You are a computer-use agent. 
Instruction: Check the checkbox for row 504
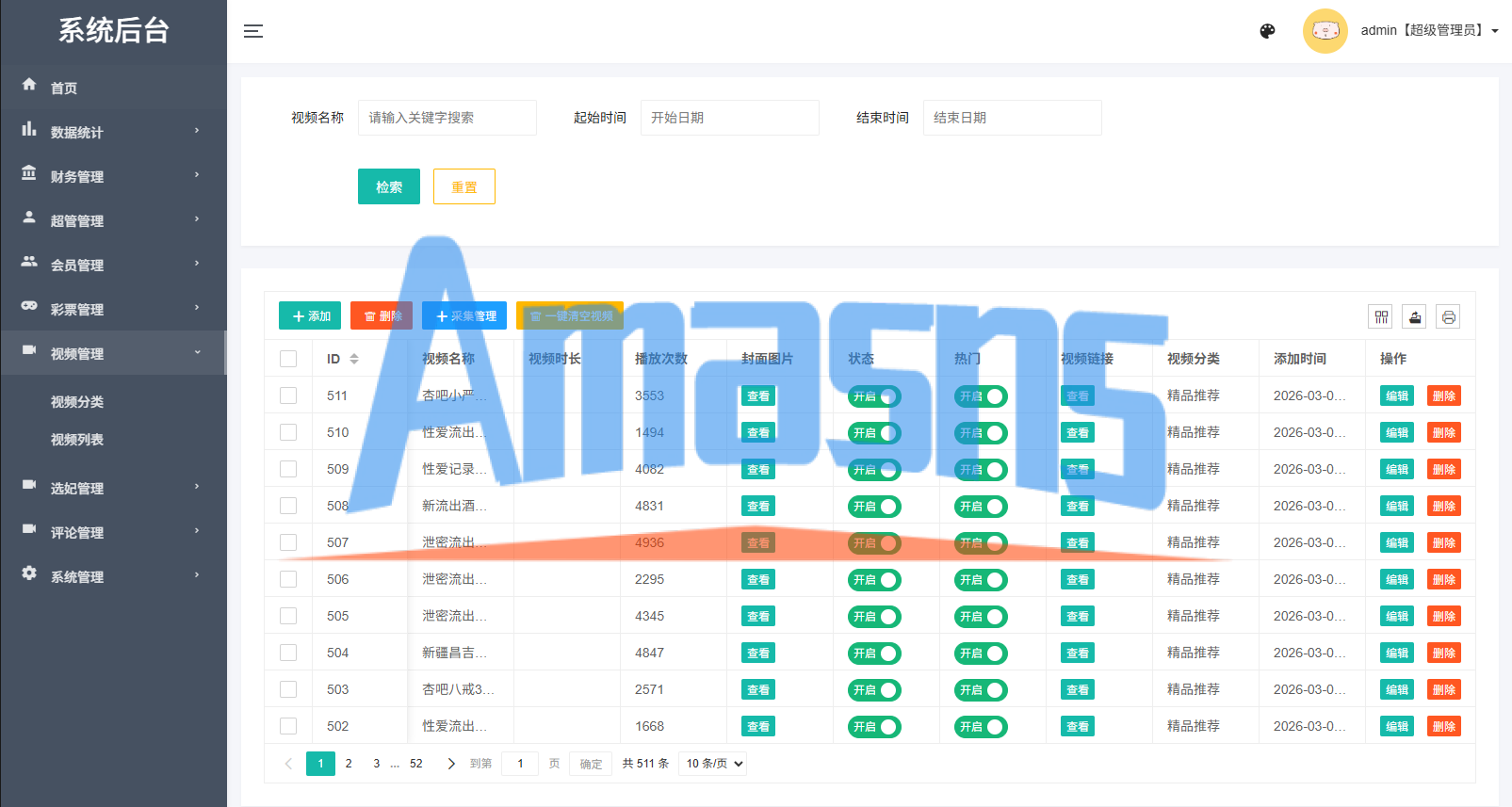click(x=288, y=653)
